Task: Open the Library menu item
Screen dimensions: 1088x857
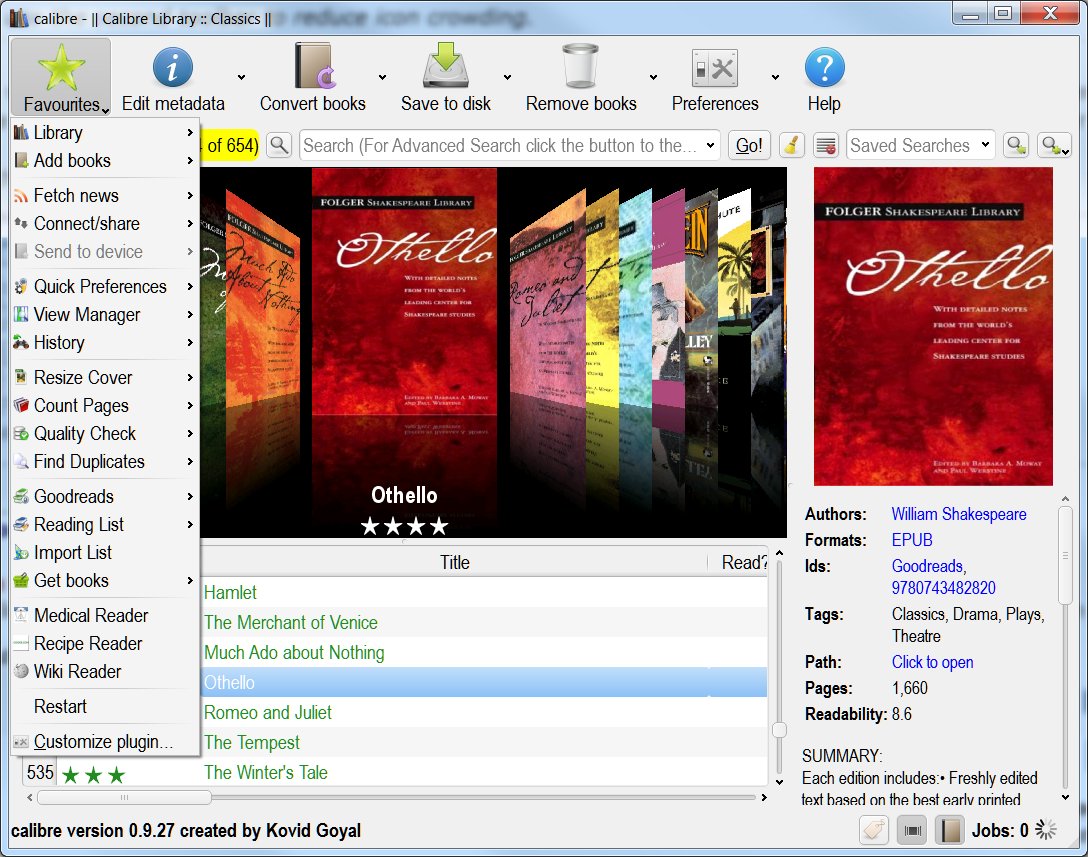Action: coord(105,133)
